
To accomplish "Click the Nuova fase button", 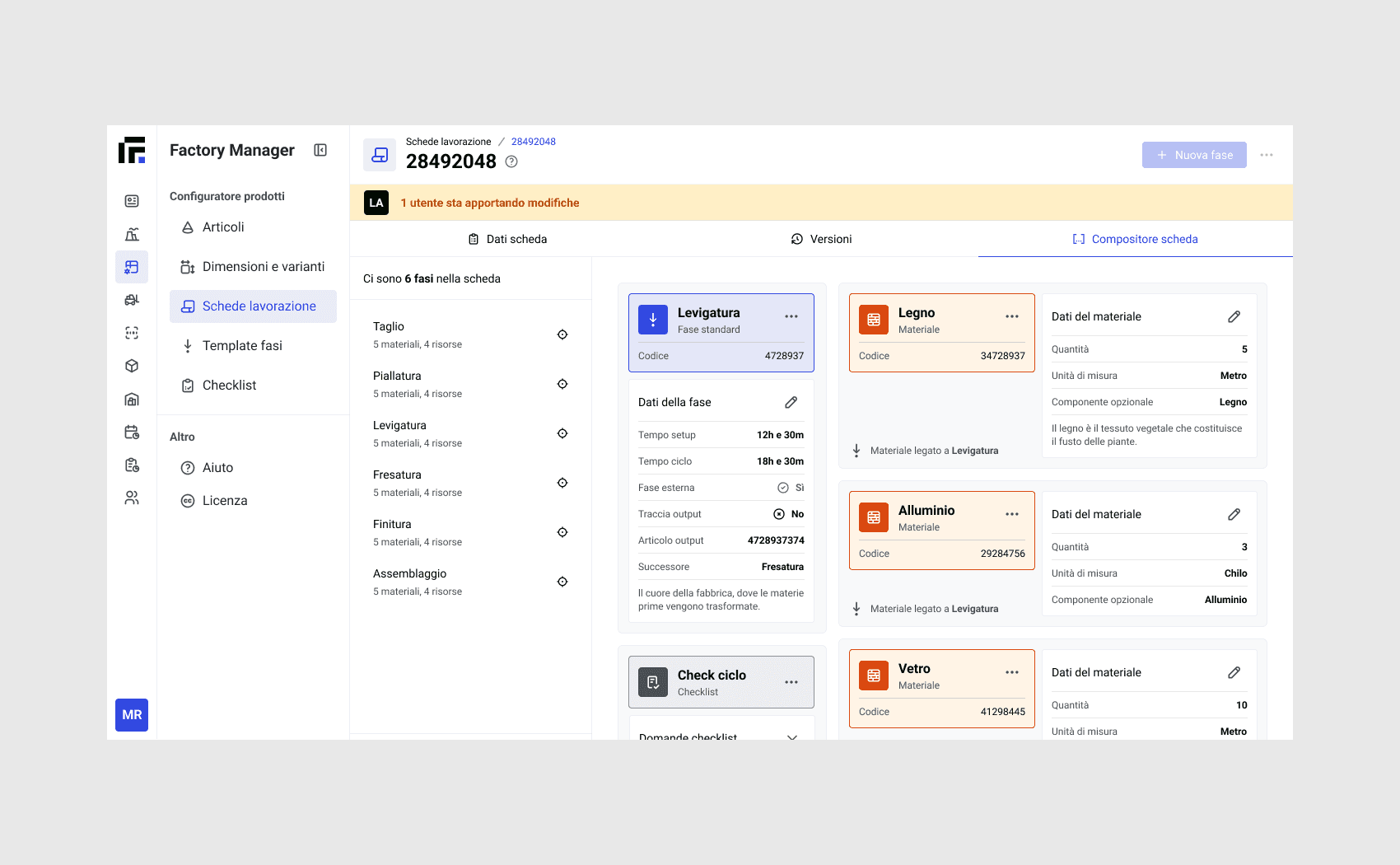I will point(1194,155).
